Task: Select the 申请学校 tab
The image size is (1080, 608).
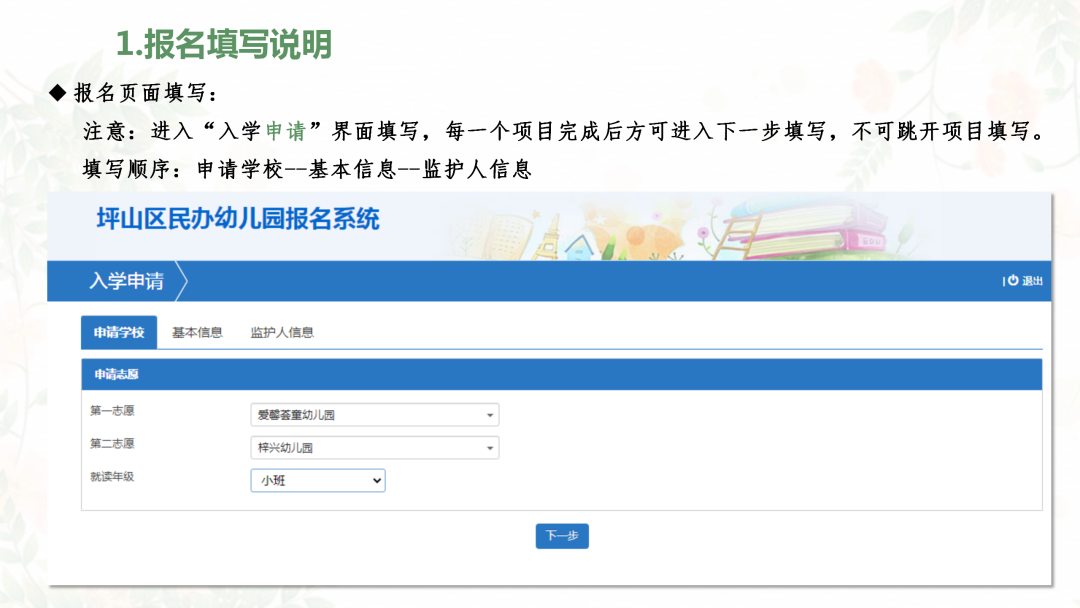Action: (x=118, y=332)
